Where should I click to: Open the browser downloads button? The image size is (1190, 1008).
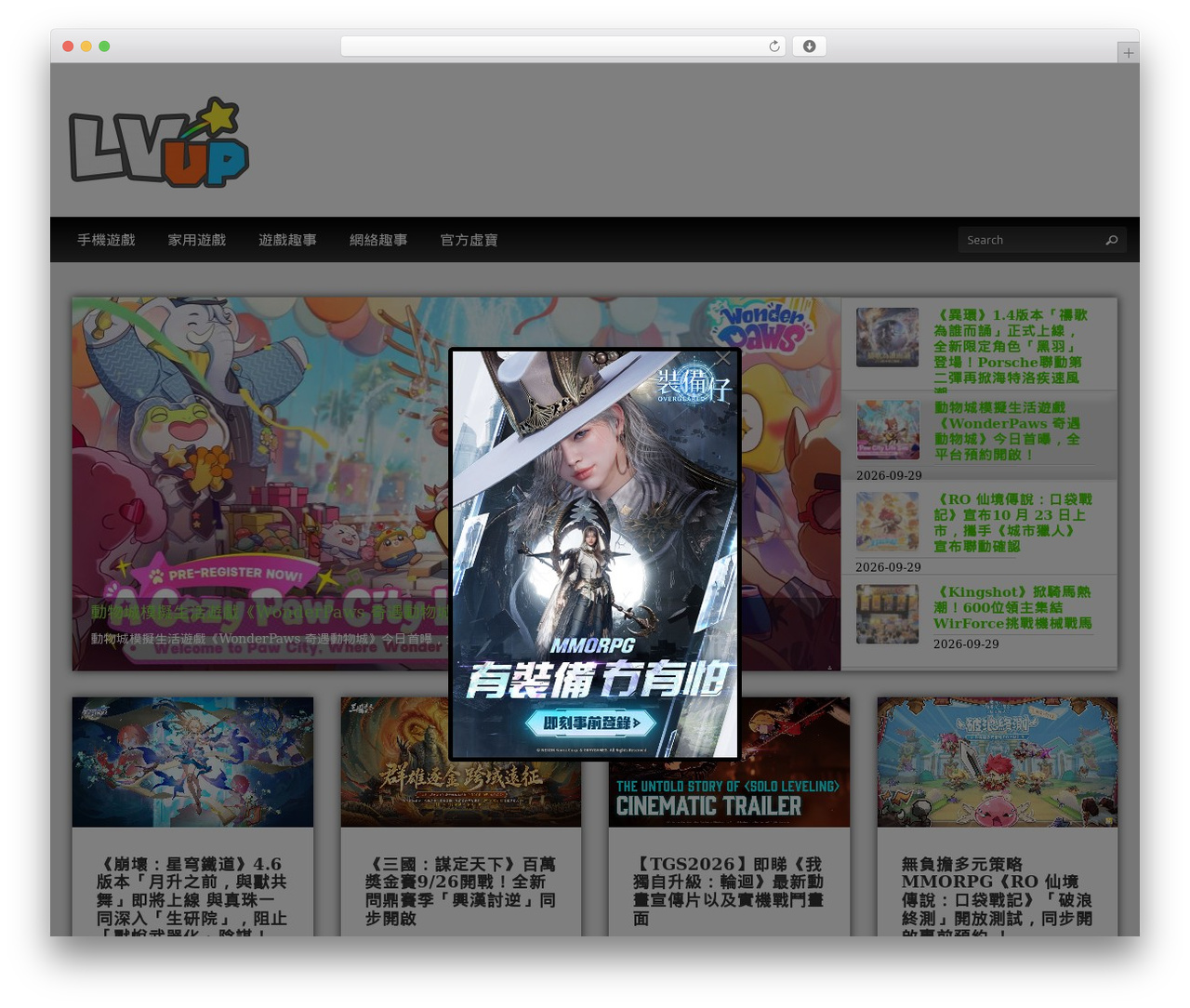point(809,46)
